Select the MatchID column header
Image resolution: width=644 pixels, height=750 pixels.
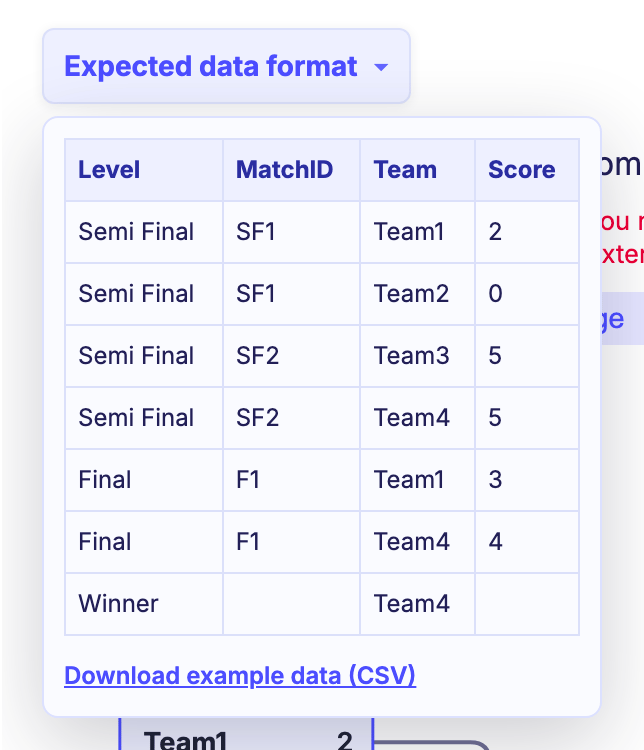tap(291, 170)
